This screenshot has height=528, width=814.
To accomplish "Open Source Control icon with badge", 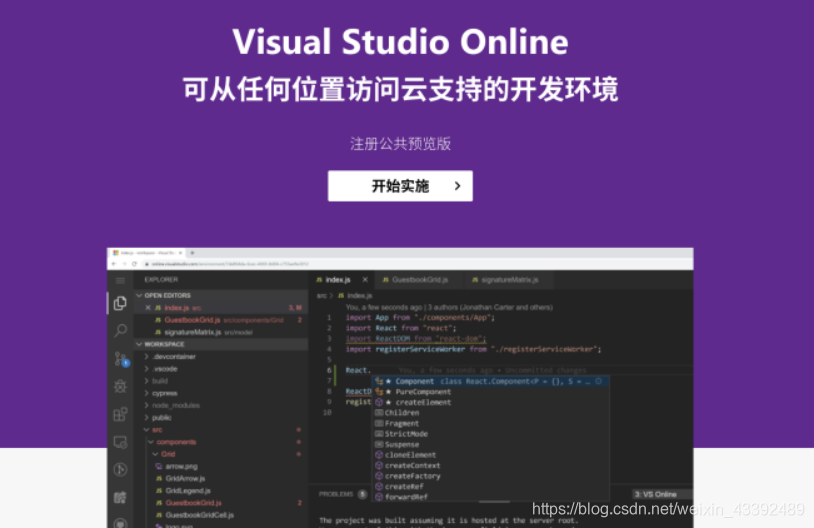I will coord(121,358).
